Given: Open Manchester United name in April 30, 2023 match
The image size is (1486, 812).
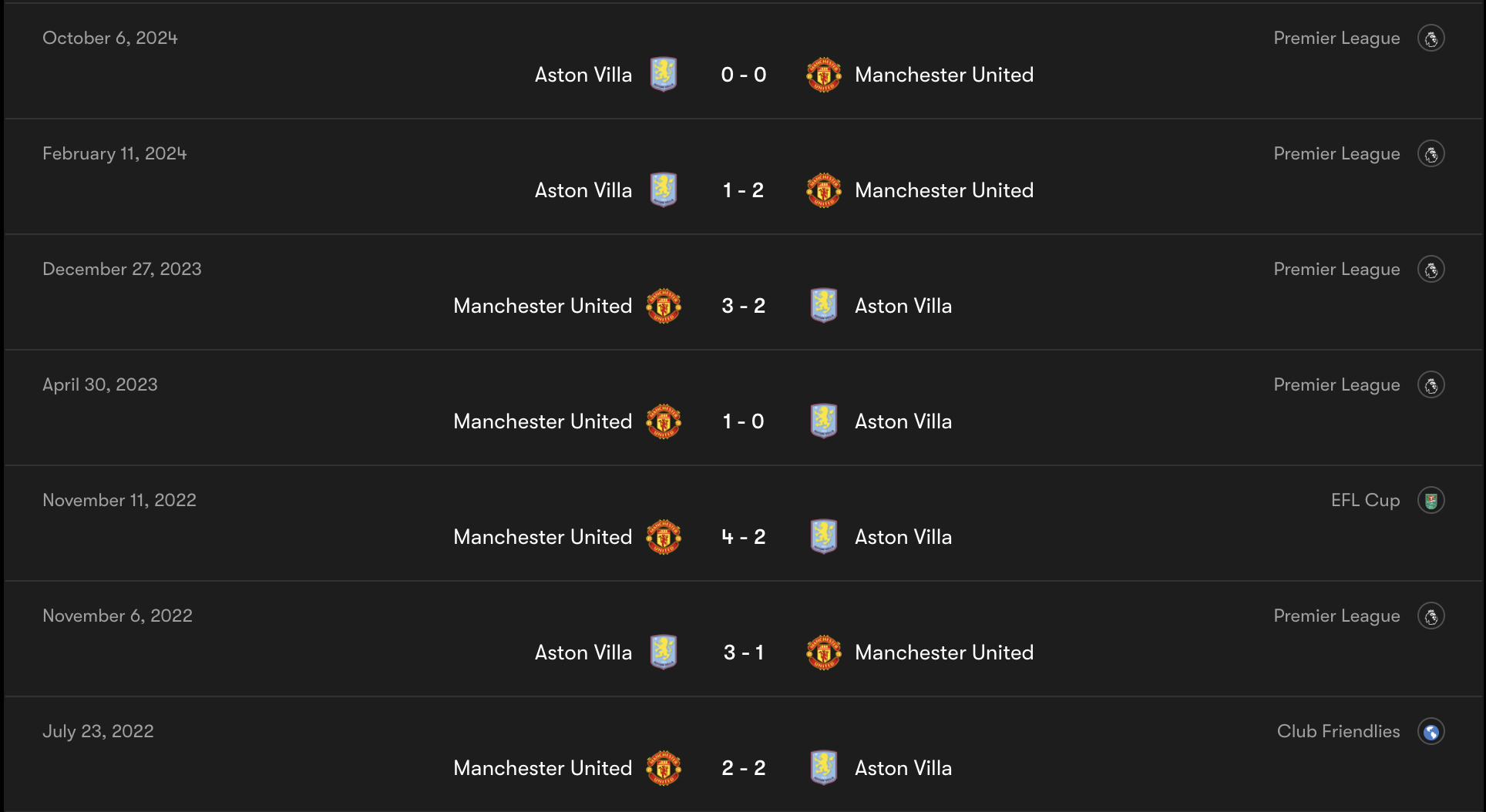Looking at the screenshot, I should (x=542, y=421).
